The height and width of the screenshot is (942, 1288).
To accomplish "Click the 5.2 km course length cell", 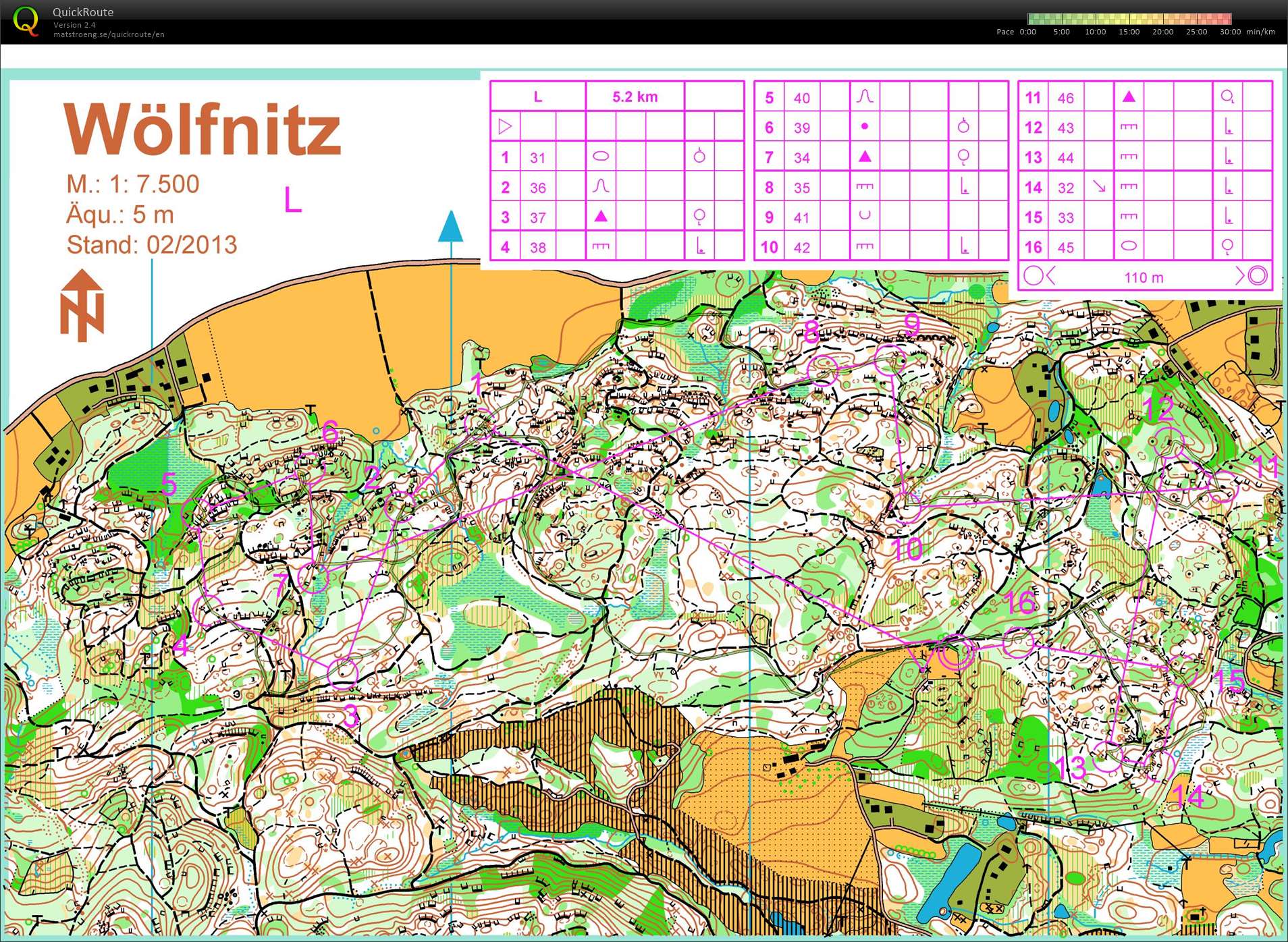I will point(635,96).
